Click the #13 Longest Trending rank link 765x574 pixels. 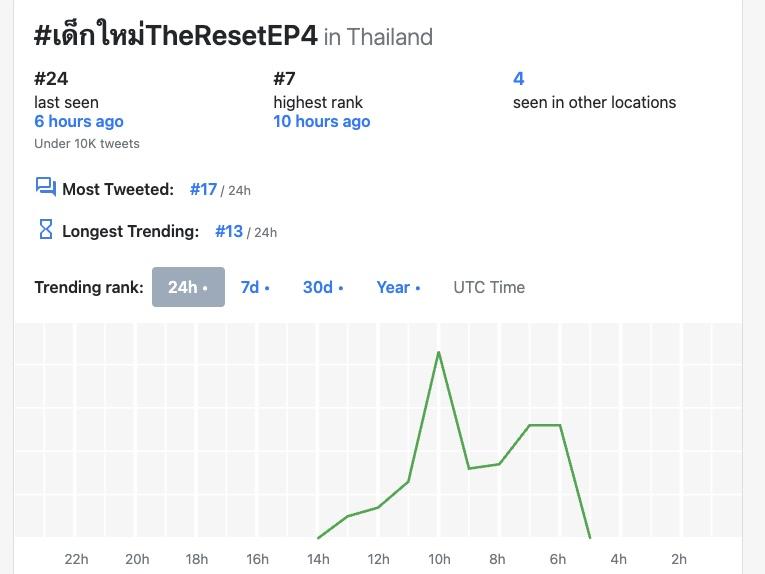pyautogui.click(x=229, y=231)
